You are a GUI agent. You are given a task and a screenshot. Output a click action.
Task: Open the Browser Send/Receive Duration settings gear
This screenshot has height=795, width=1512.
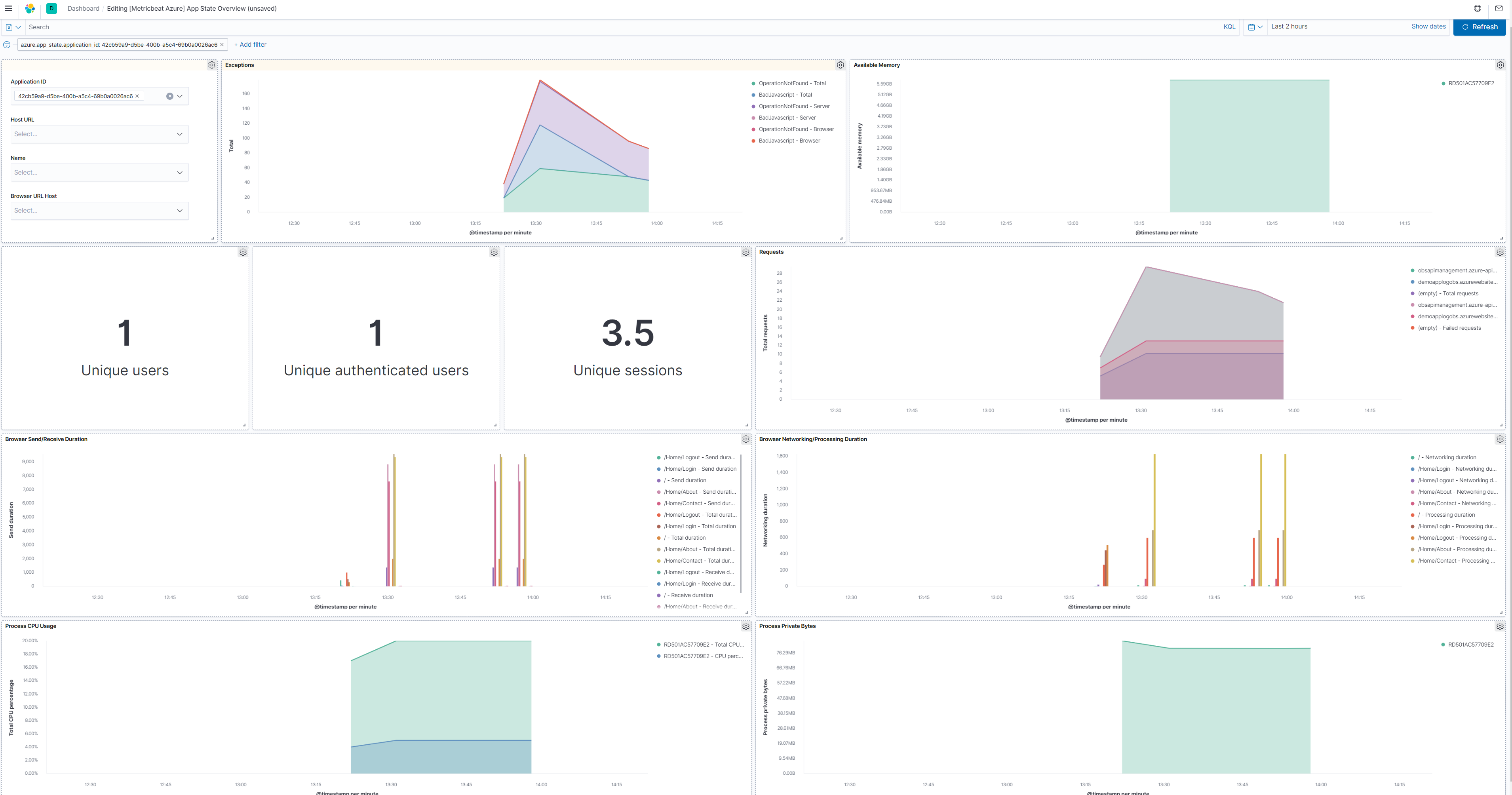(746, 438)
